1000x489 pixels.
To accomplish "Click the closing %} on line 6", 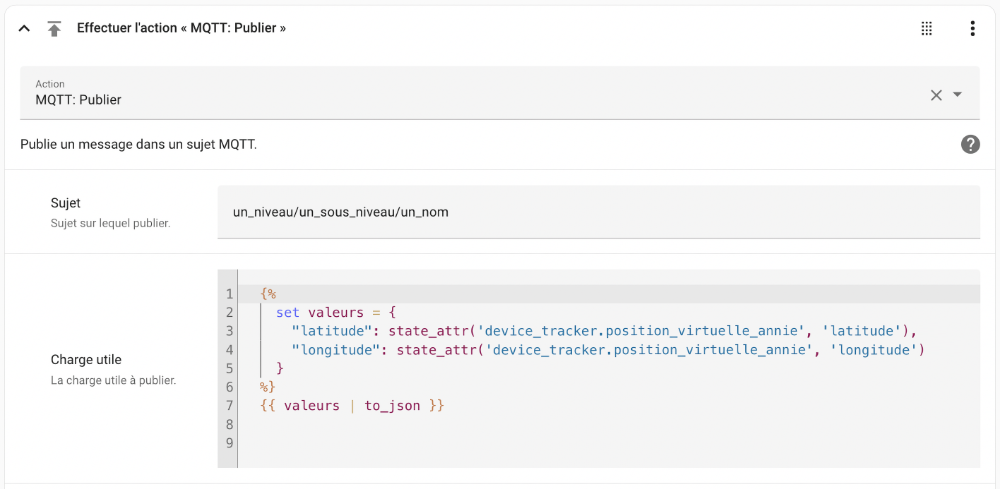I will click(268, 386).
